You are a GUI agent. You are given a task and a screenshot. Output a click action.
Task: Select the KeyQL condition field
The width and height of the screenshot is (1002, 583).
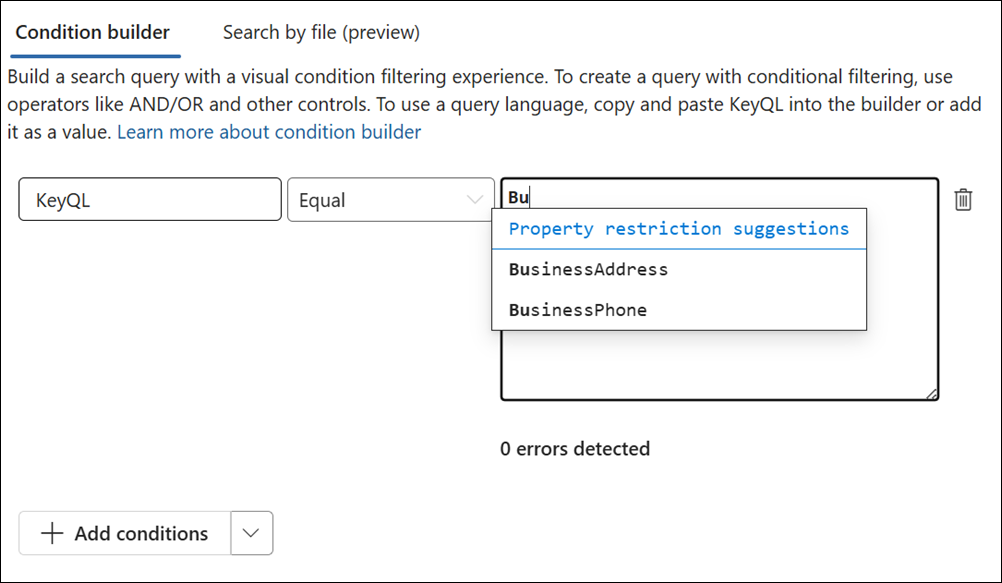150,200
